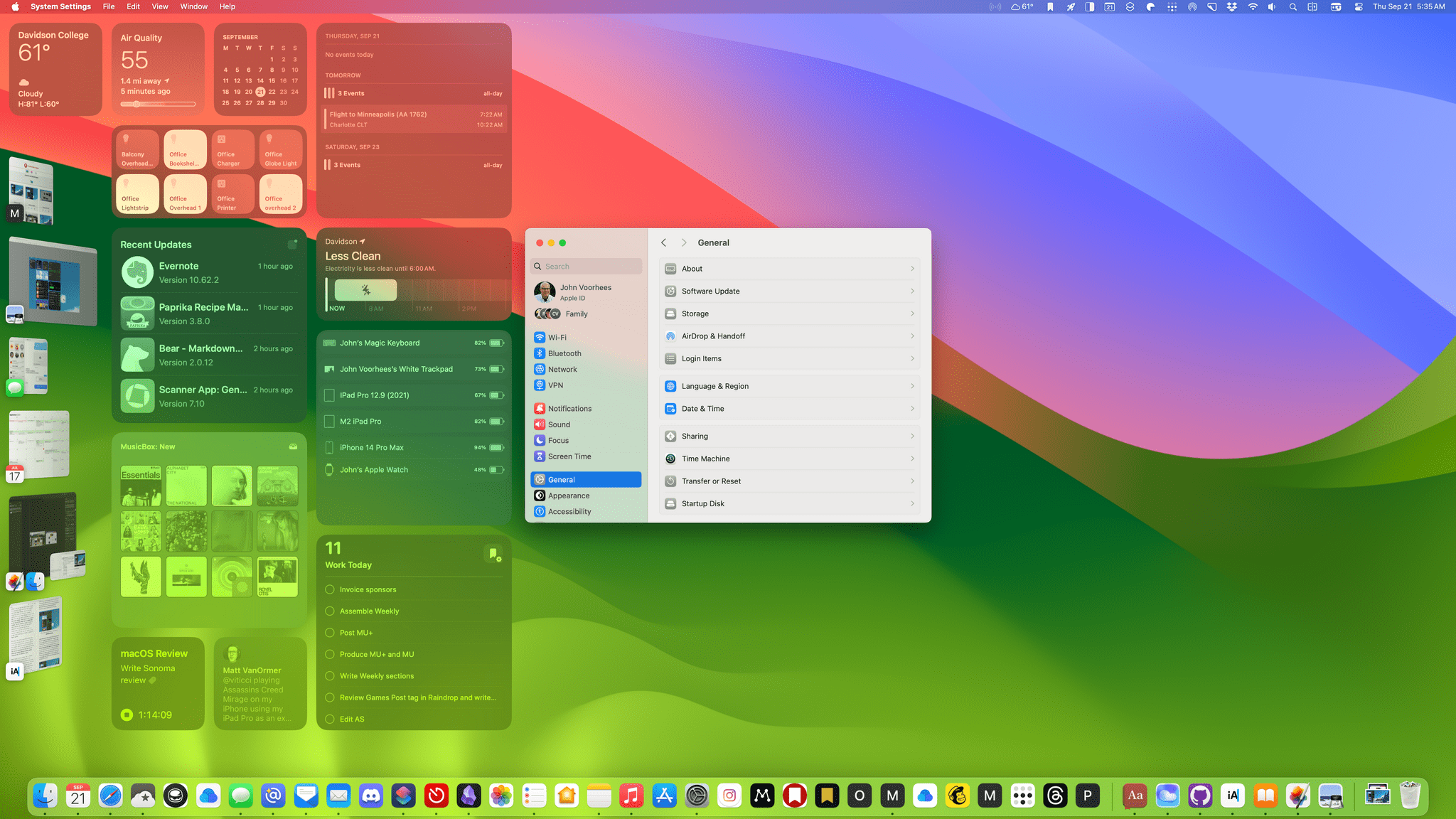Complete the Post MU+ task
The width and height of the screenshot is (1456, 819).
330,633
